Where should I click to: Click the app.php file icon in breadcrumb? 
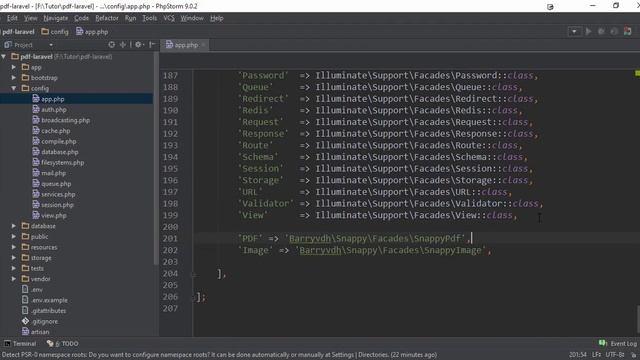tap(80, 31)
